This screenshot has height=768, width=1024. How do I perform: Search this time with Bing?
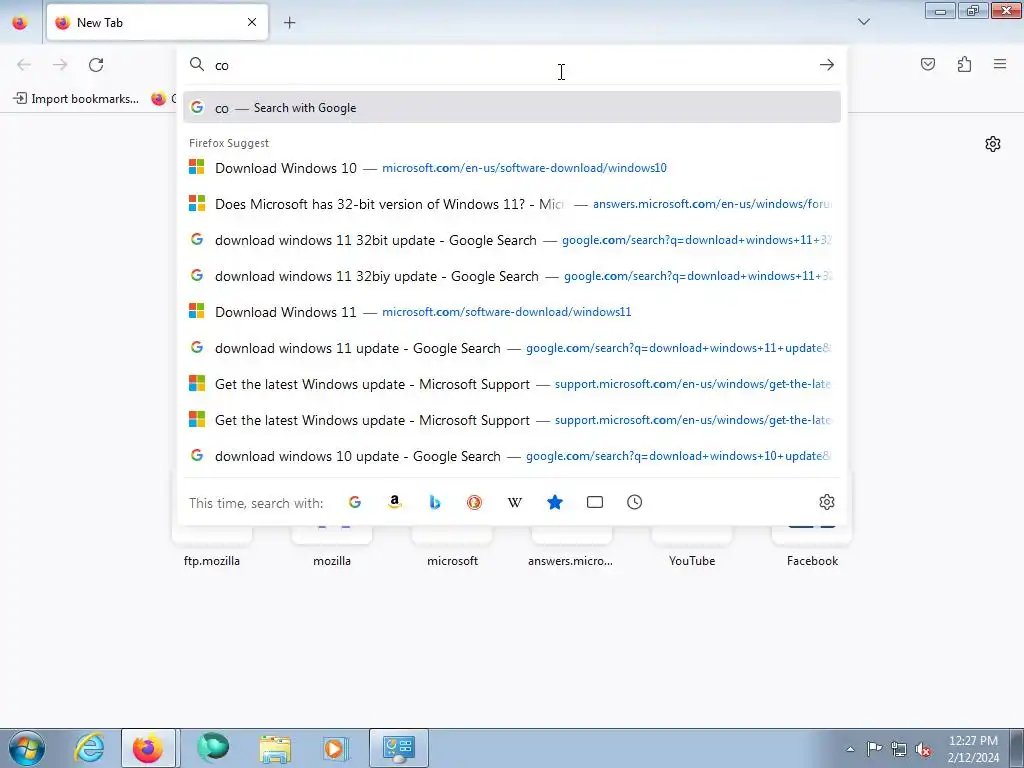point(434,502)
